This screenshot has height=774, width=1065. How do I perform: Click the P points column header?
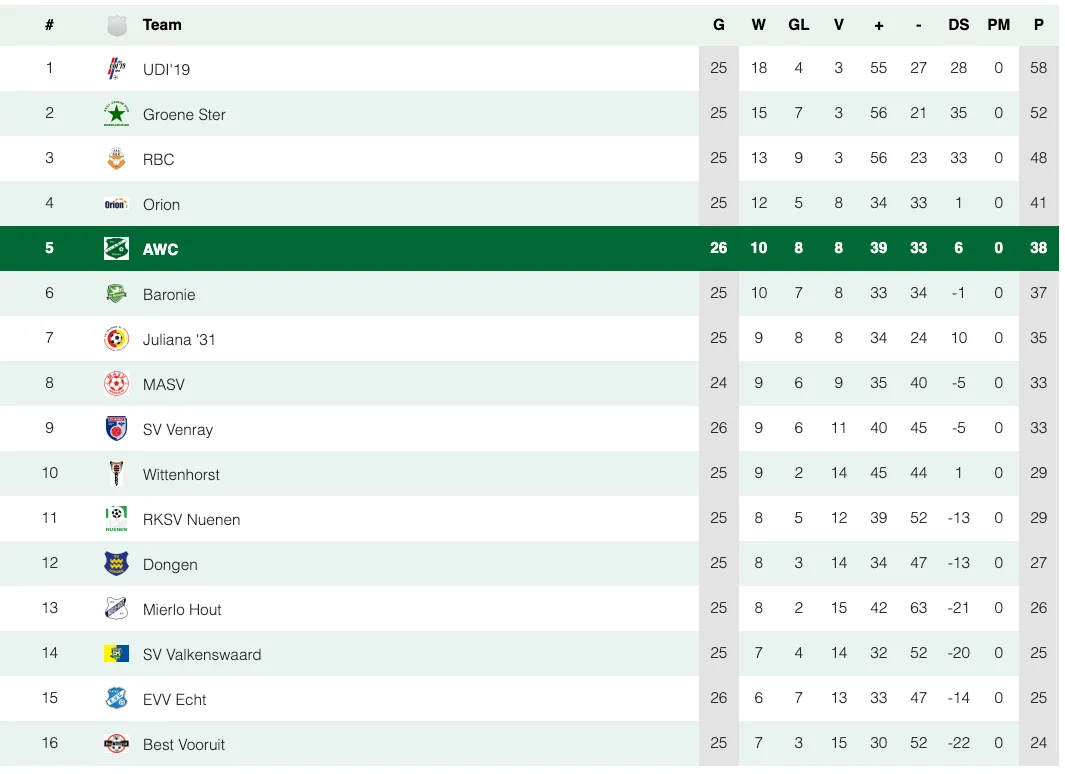click(x=1039, y=25)
